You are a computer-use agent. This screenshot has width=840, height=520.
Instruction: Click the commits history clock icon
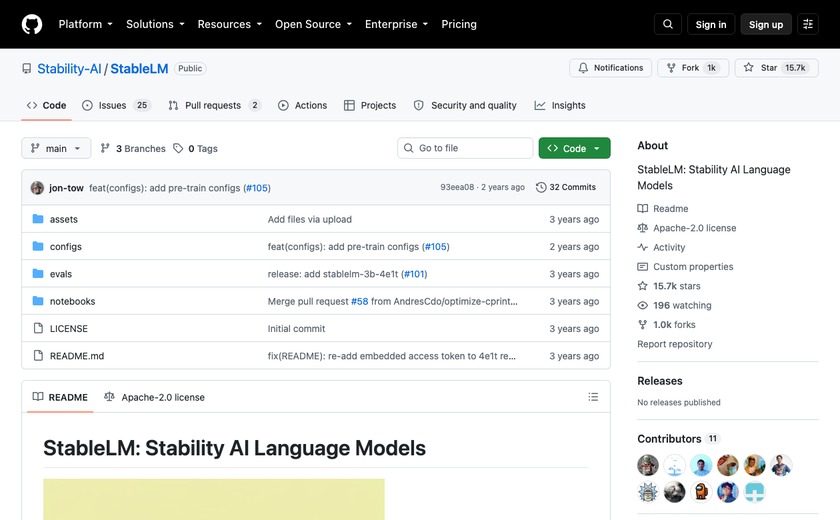pos(541,187)
